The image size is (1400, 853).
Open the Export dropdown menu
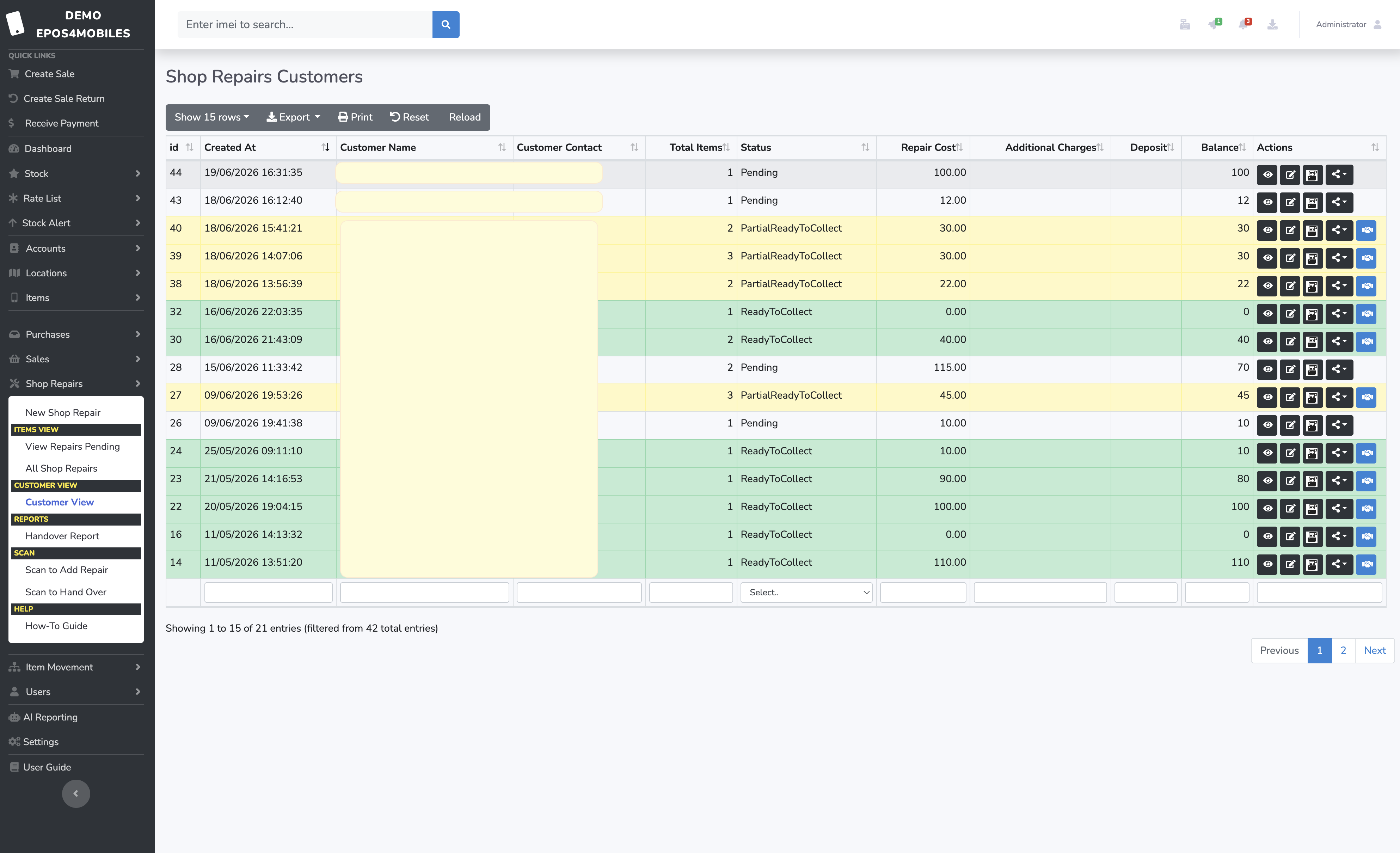293,117
